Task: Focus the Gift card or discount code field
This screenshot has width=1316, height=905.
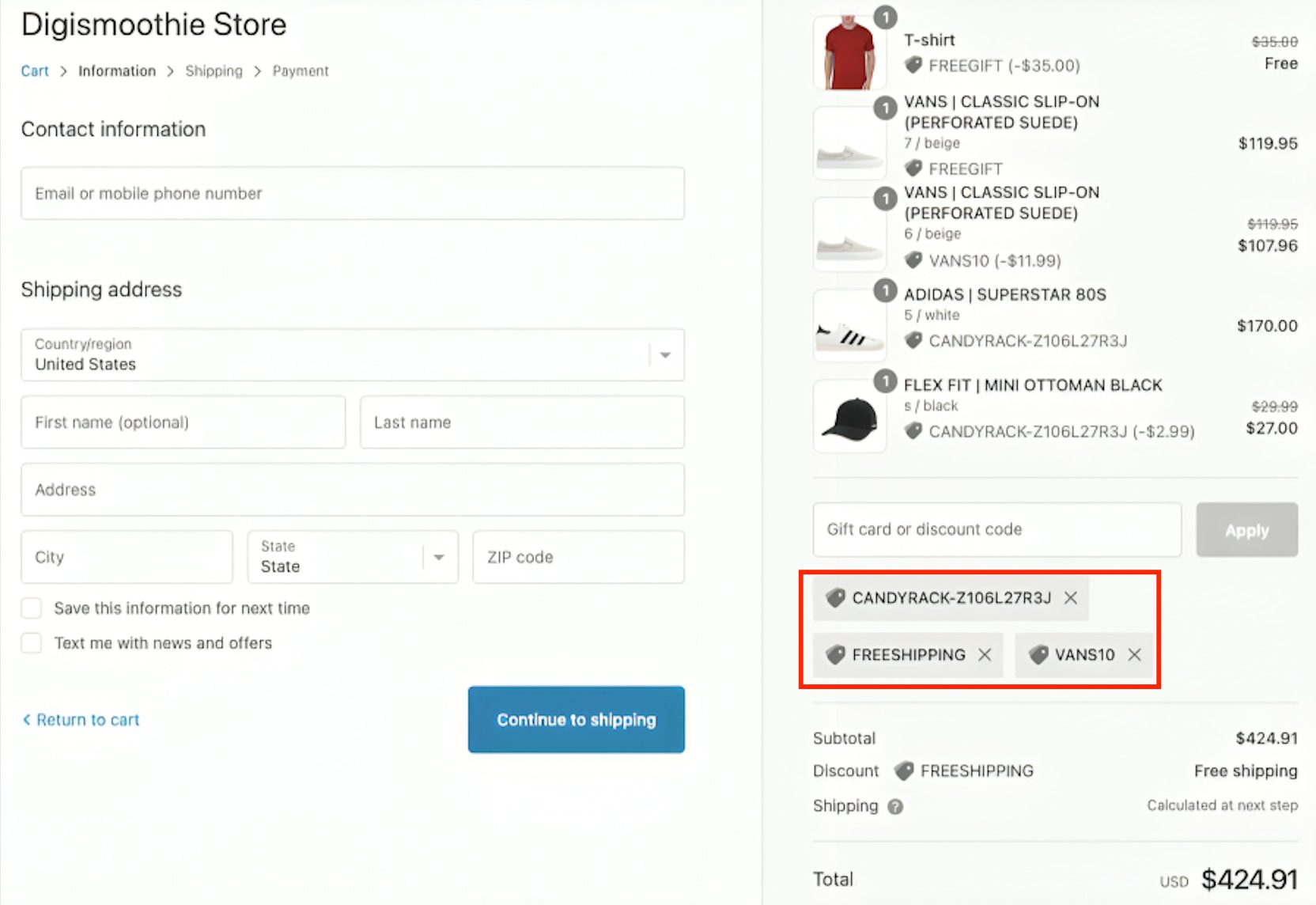Action: [996, 530]
